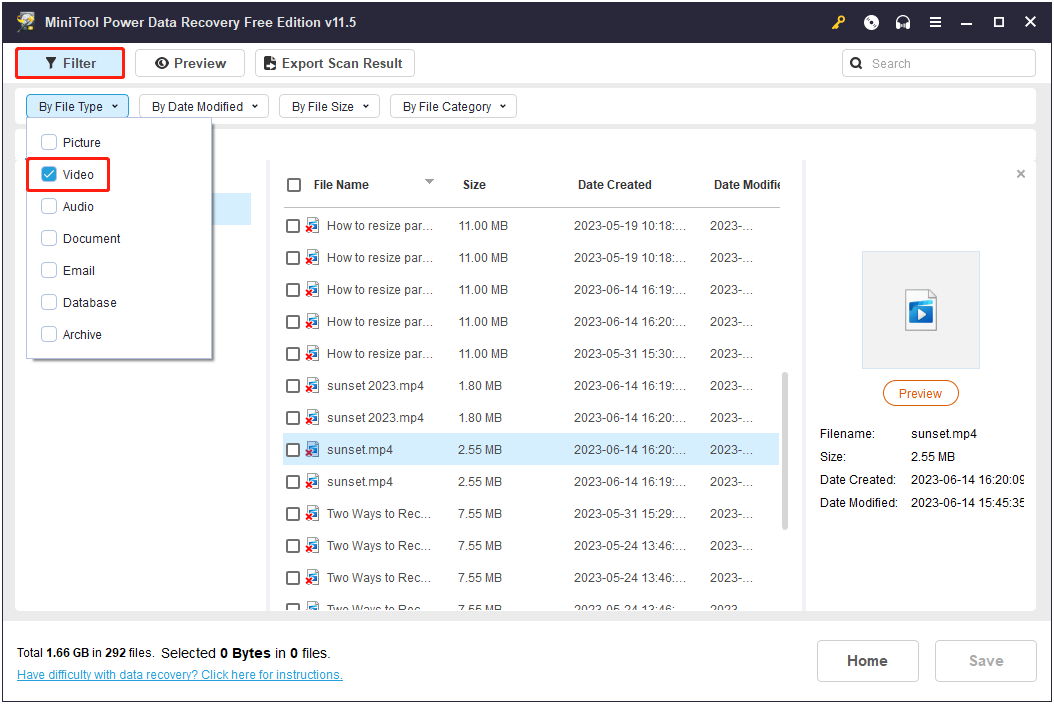The width and height of the screenshot is (1054, 705).
Task: Click Export Scan Result
Action: pos(334,63)
